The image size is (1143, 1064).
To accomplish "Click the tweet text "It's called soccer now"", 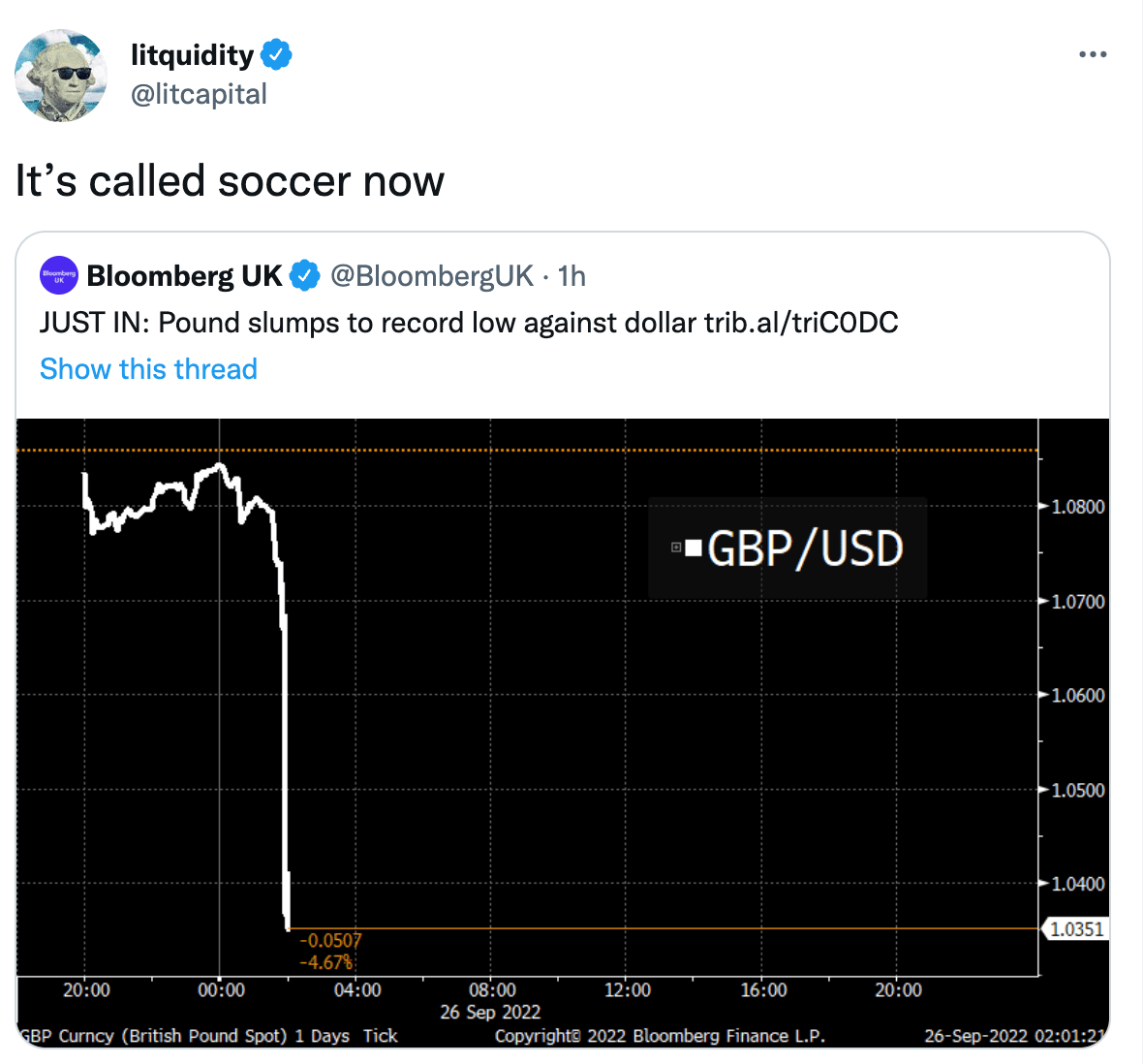I will pyautogui.click(x=230, y=180).
